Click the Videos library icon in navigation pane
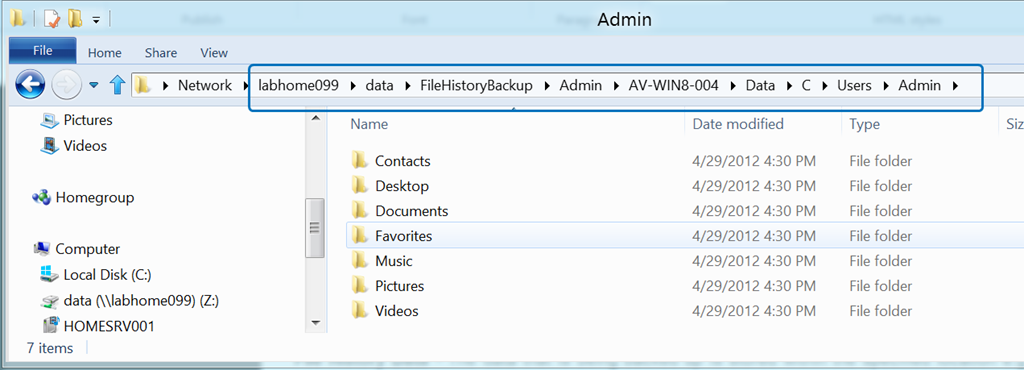This screenshot has height=370, width=1024. point(50,146)
